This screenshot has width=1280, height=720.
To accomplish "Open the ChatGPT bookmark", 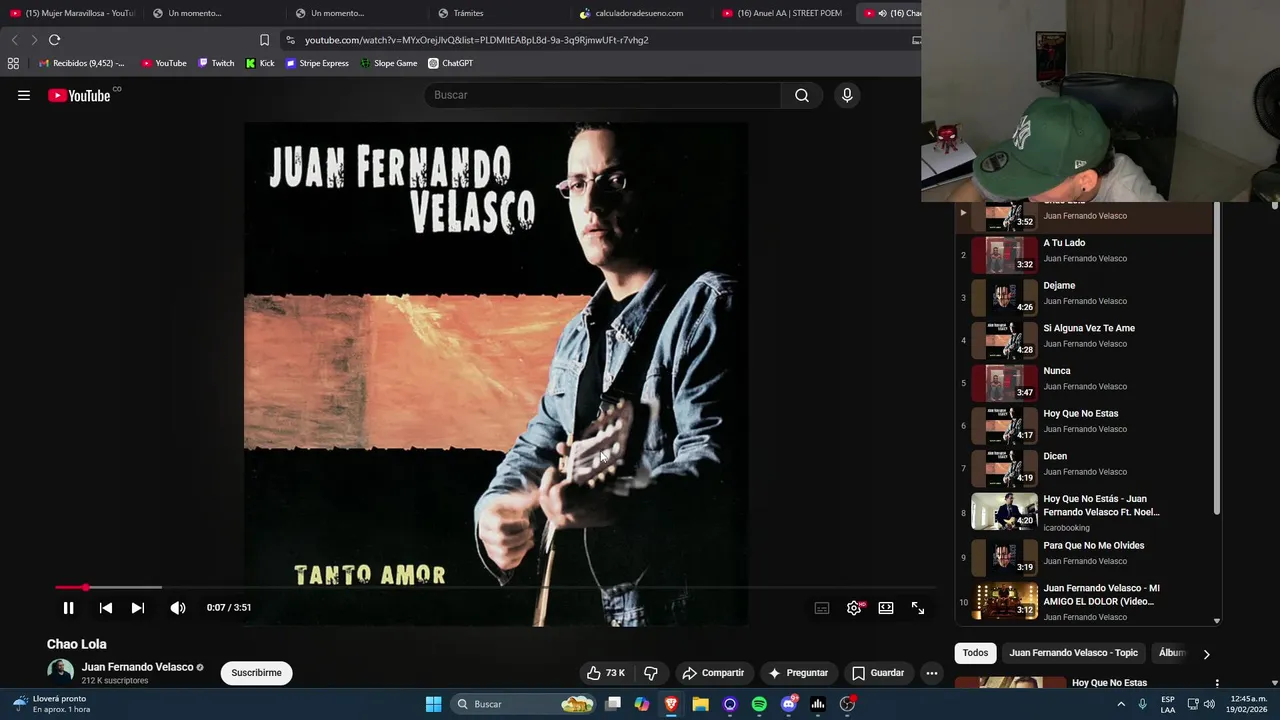I will pos(450,63).
